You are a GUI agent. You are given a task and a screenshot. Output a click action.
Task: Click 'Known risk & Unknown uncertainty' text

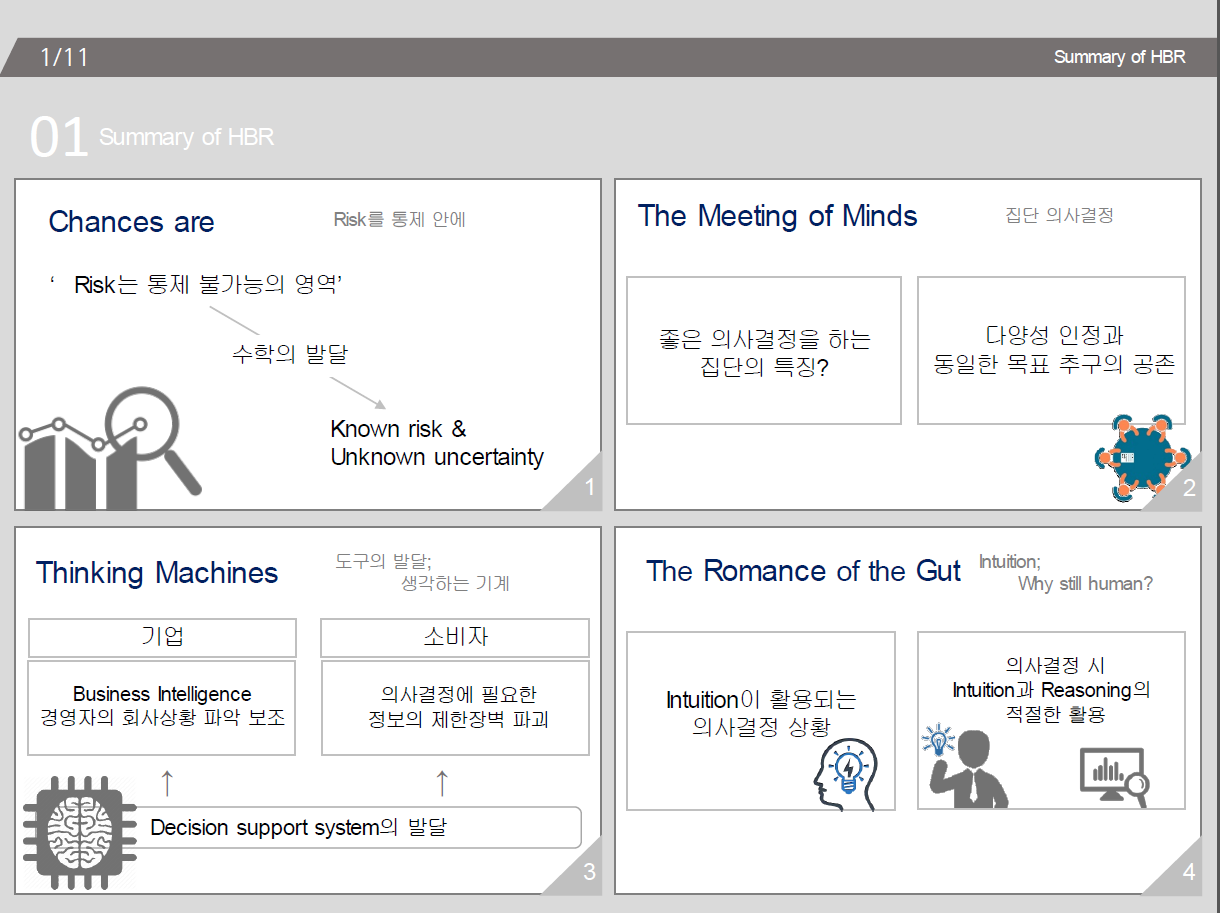tap(436, 443)
